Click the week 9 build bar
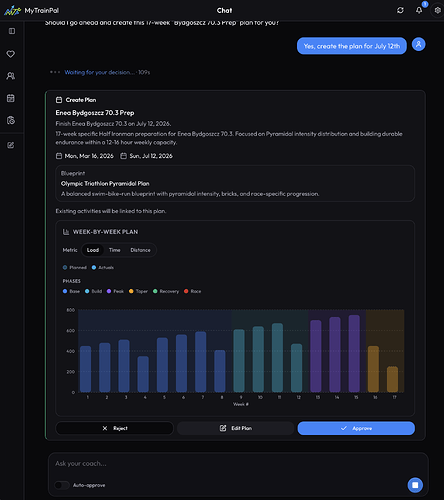The width and height of the screenshot is (444, 500). point(239,361)
